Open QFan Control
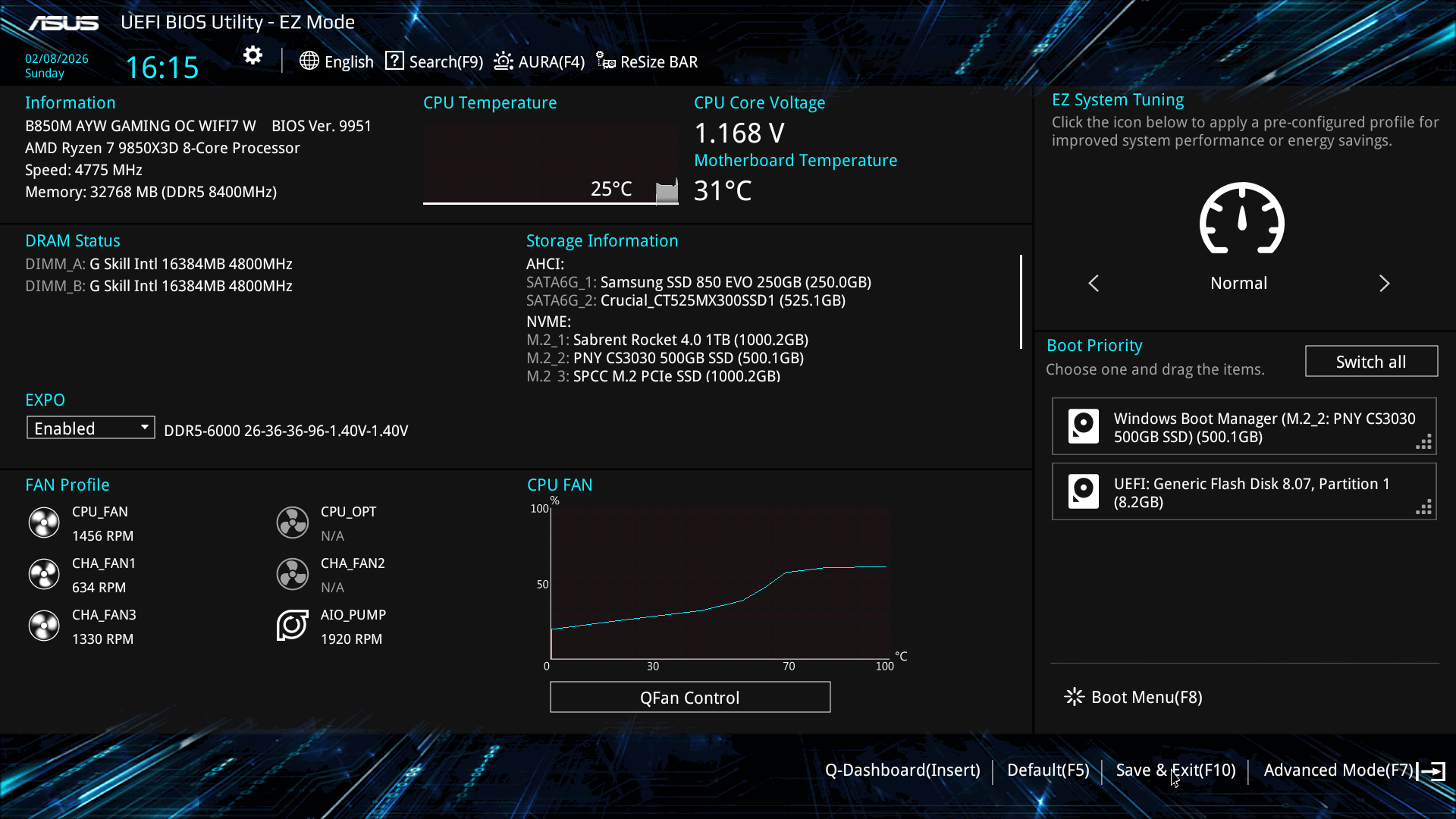 [689, 697]
